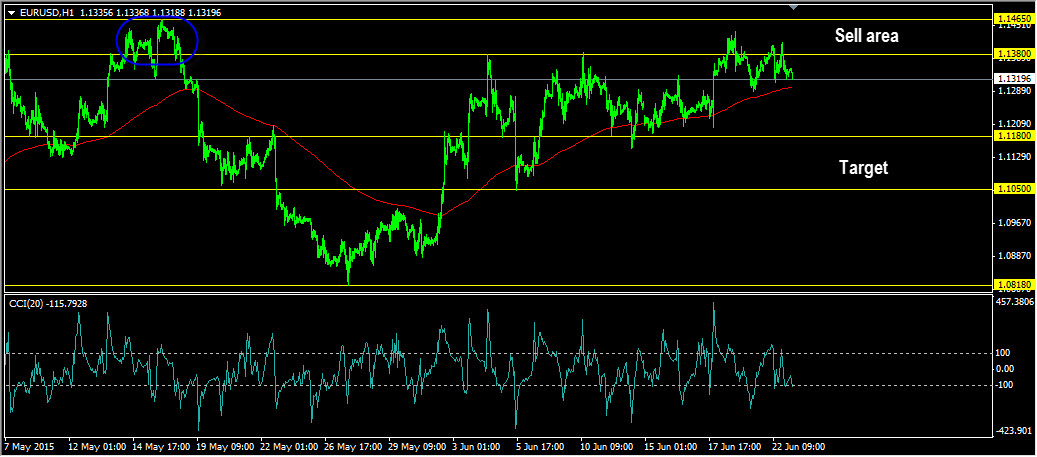
Task: Click the 457.3806 CCI scale maximum
Action: pos(1014,302)
